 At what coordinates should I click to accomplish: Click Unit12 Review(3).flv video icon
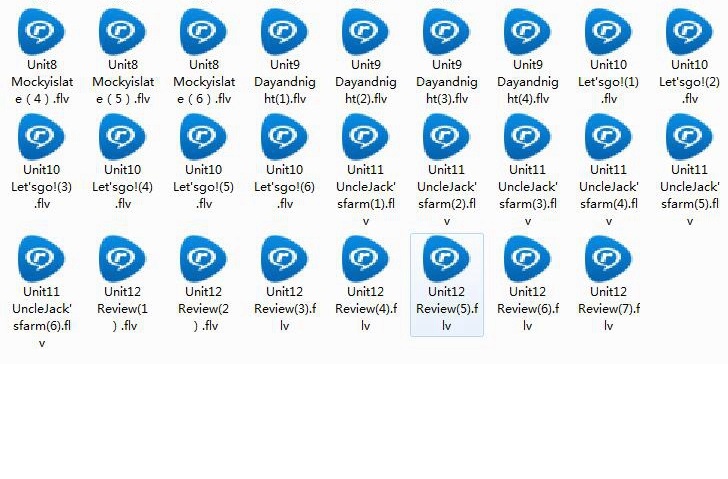pyautogui.click(x=284, y=259)
